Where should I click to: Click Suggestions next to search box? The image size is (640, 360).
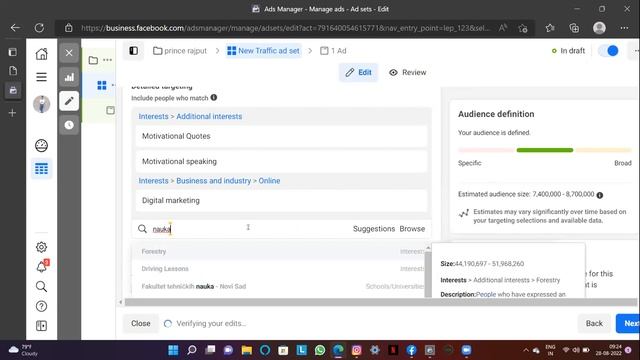[374, 229]
